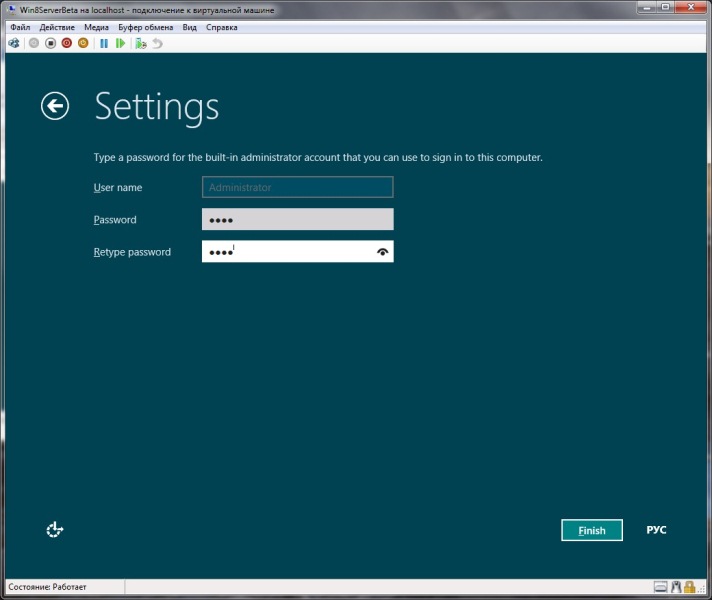Go back with the circled arrow button
This screenshot has width=712, height=600.
point(55,106)
